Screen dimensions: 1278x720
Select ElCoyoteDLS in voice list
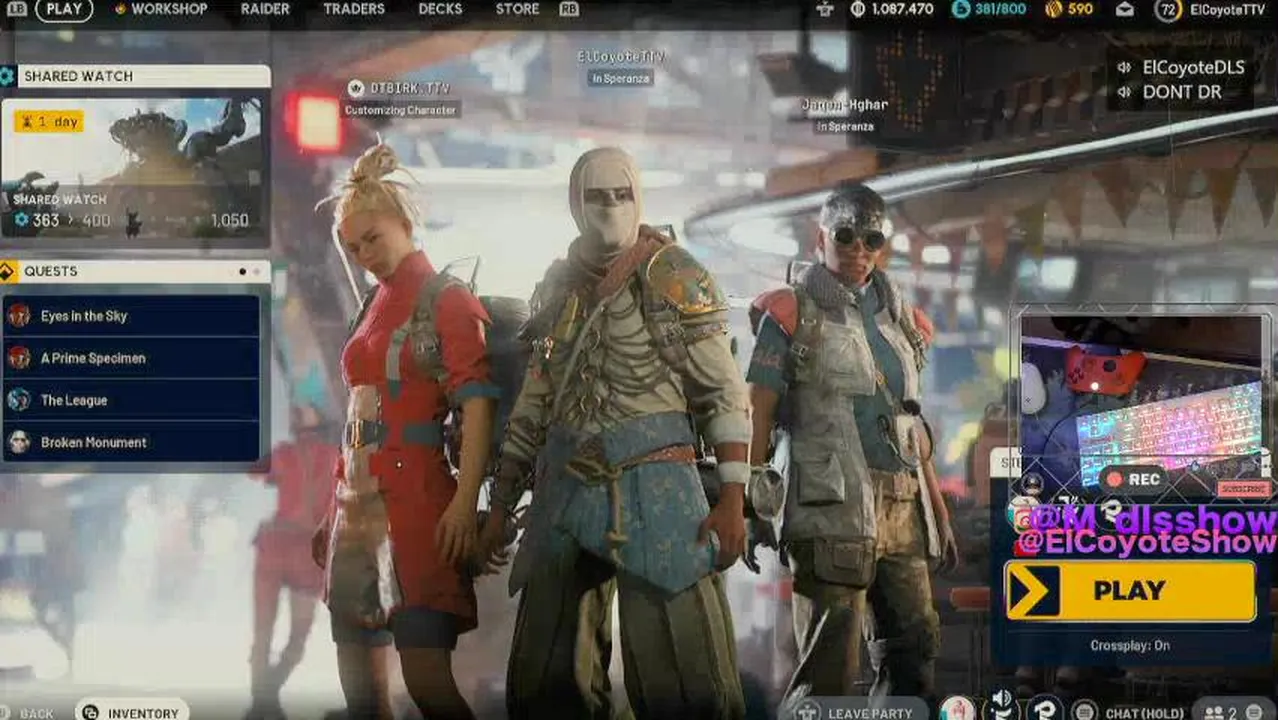(x=1193, y=68)
